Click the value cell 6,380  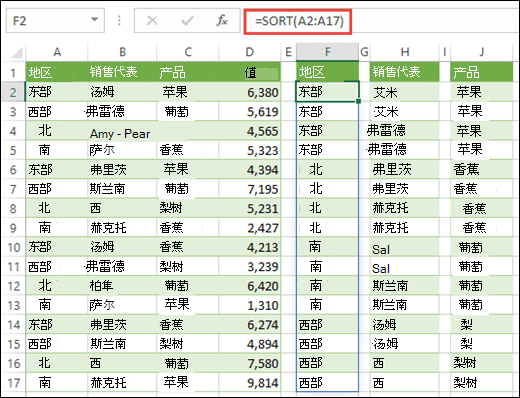(x=250, y=92)
